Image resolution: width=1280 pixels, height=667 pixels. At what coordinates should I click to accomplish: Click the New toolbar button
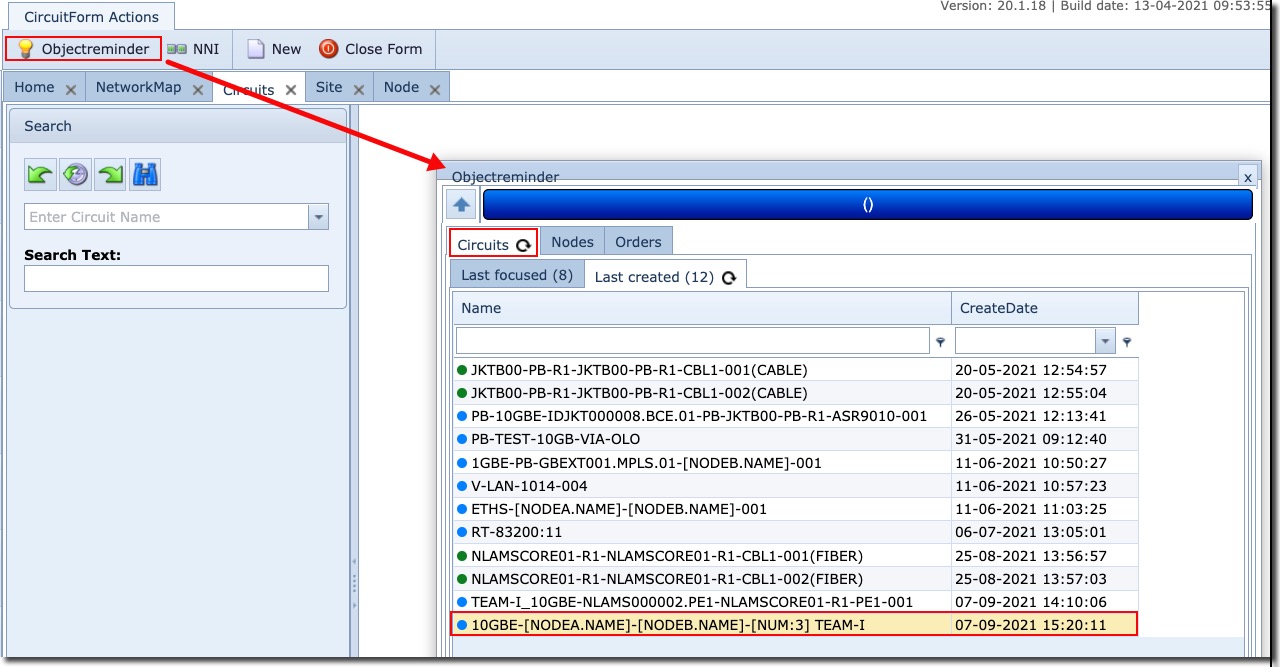(274, 49)
